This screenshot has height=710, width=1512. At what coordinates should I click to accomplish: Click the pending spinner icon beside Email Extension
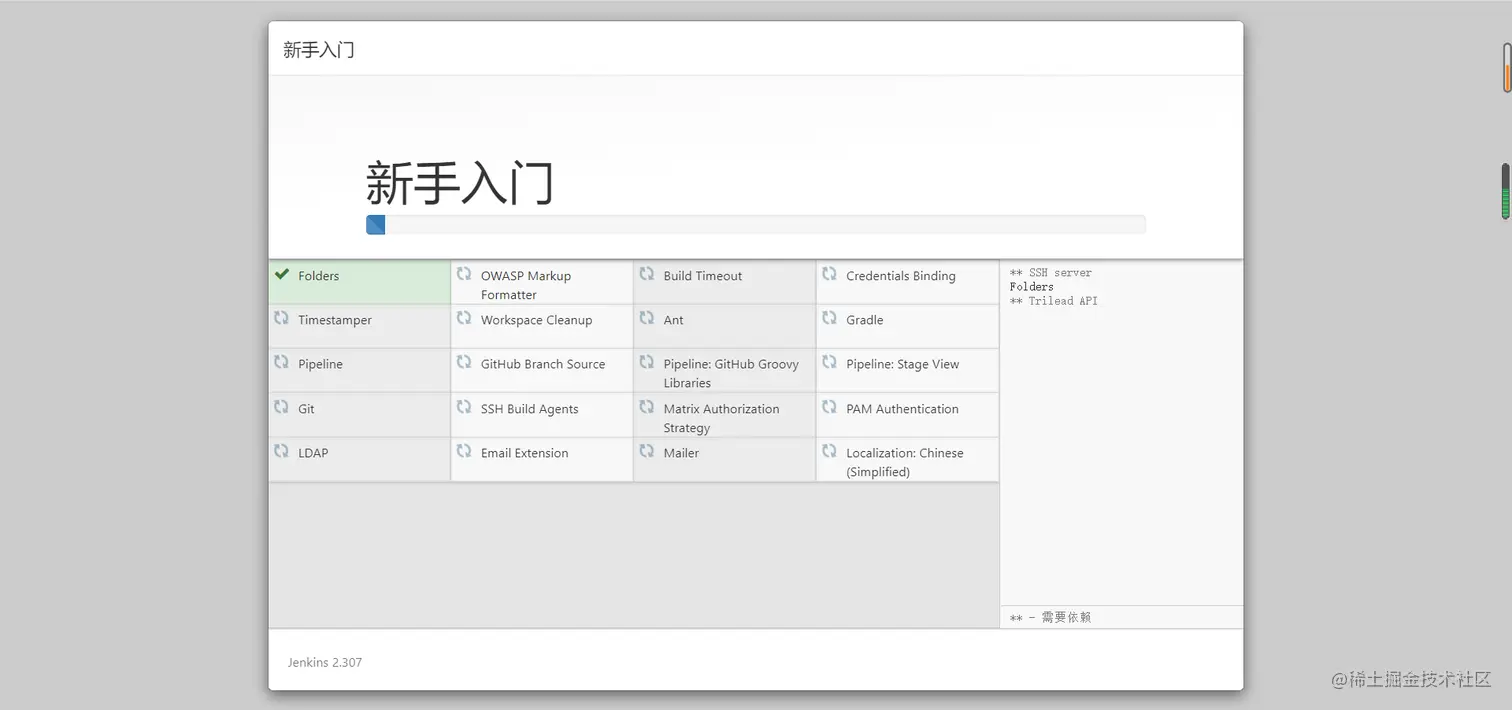(464, 451)
